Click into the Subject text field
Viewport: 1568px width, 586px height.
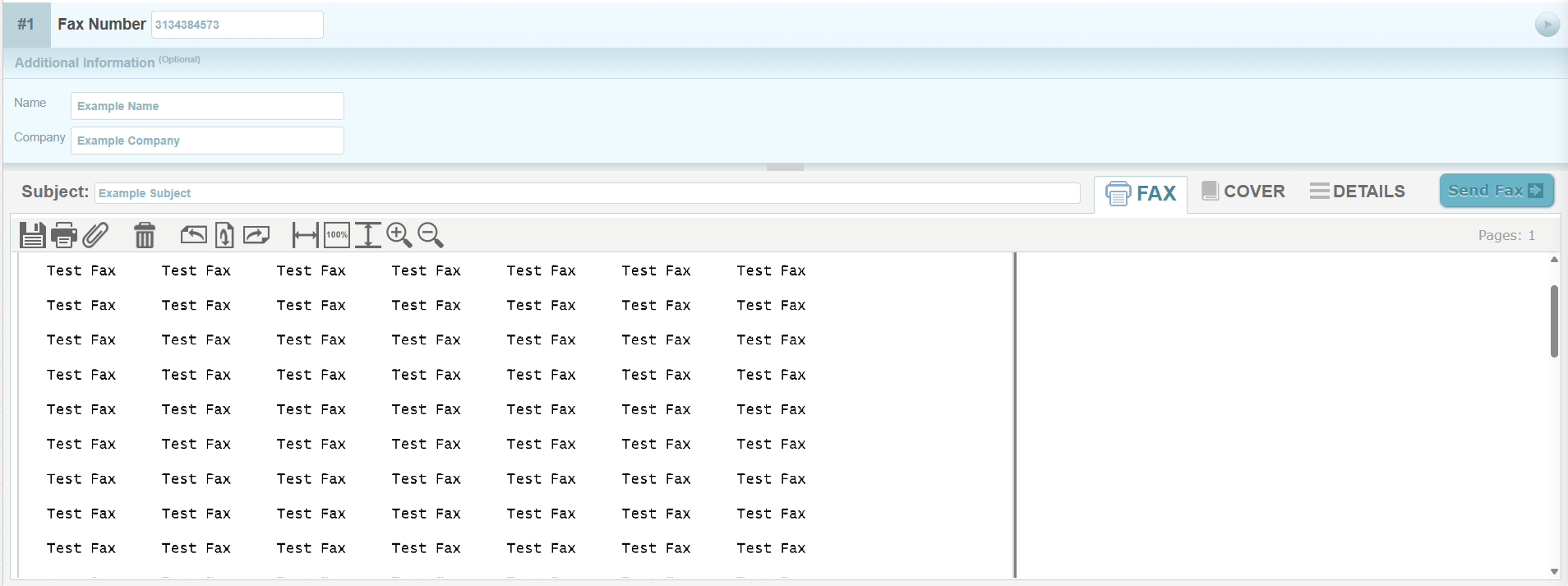(587, 193)
